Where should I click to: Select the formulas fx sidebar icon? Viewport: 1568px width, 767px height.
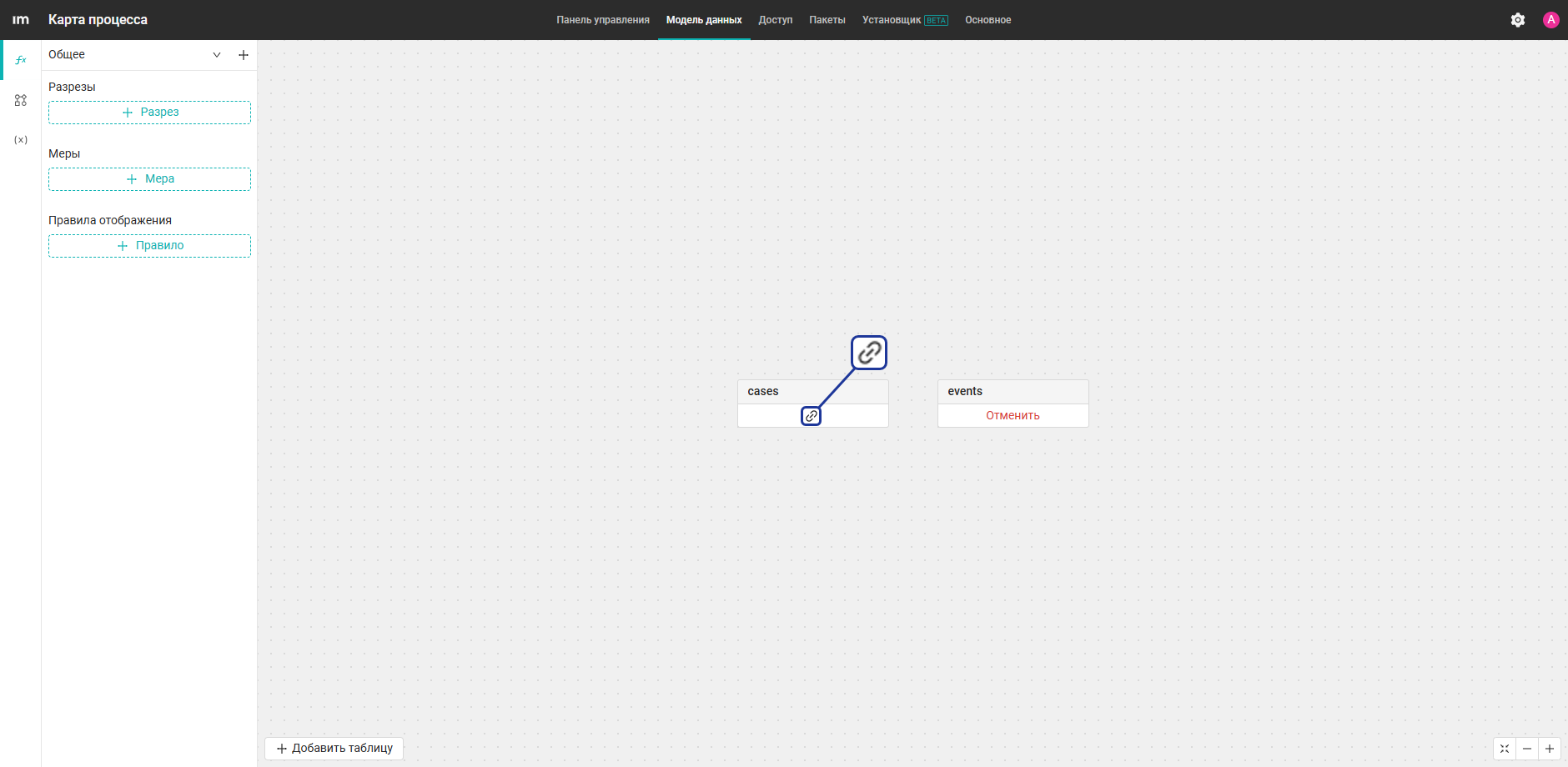coord(21,60)
